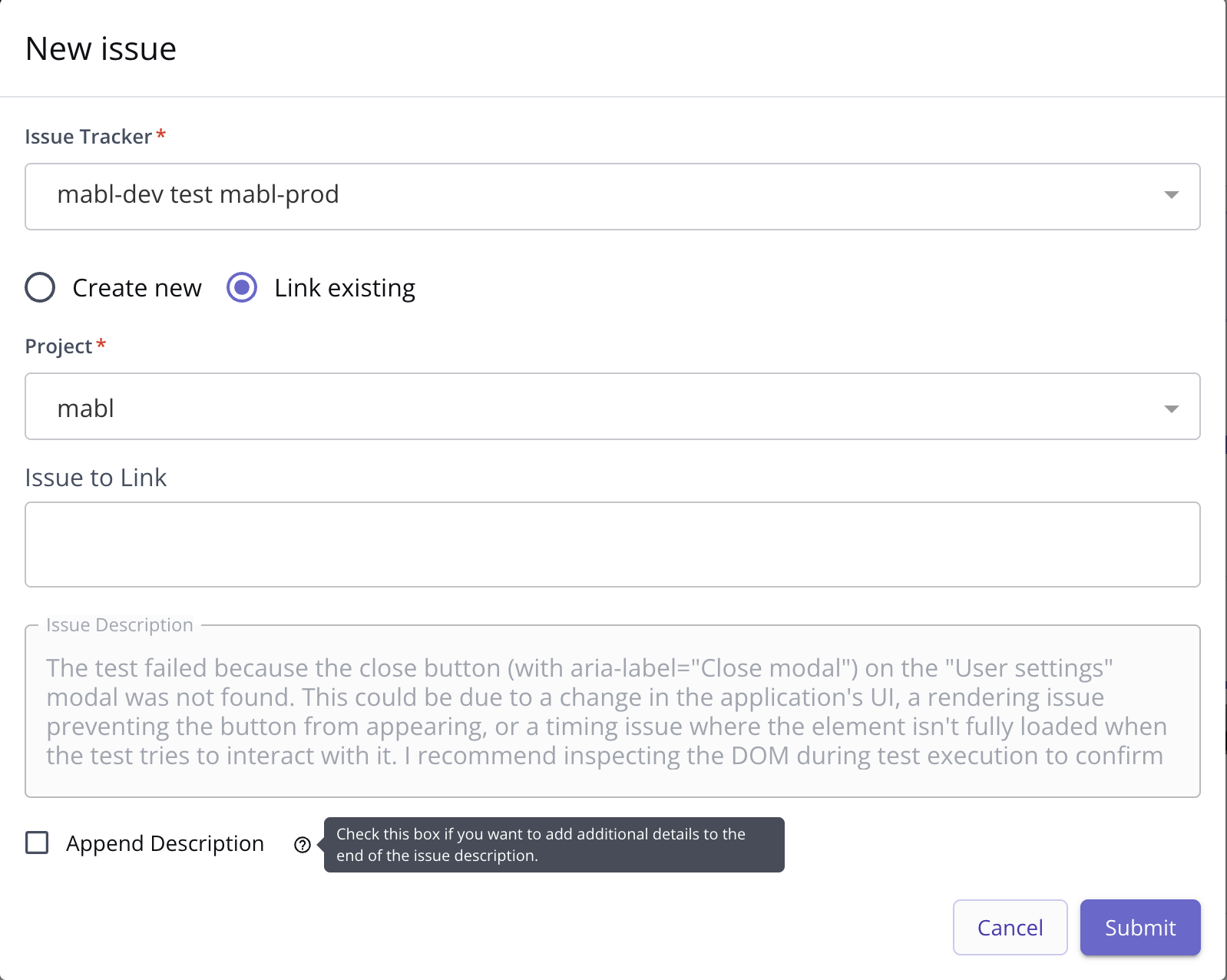Submit the new issue
The height and width of the screenshot is (980, 1227).
coord(1139,927)
